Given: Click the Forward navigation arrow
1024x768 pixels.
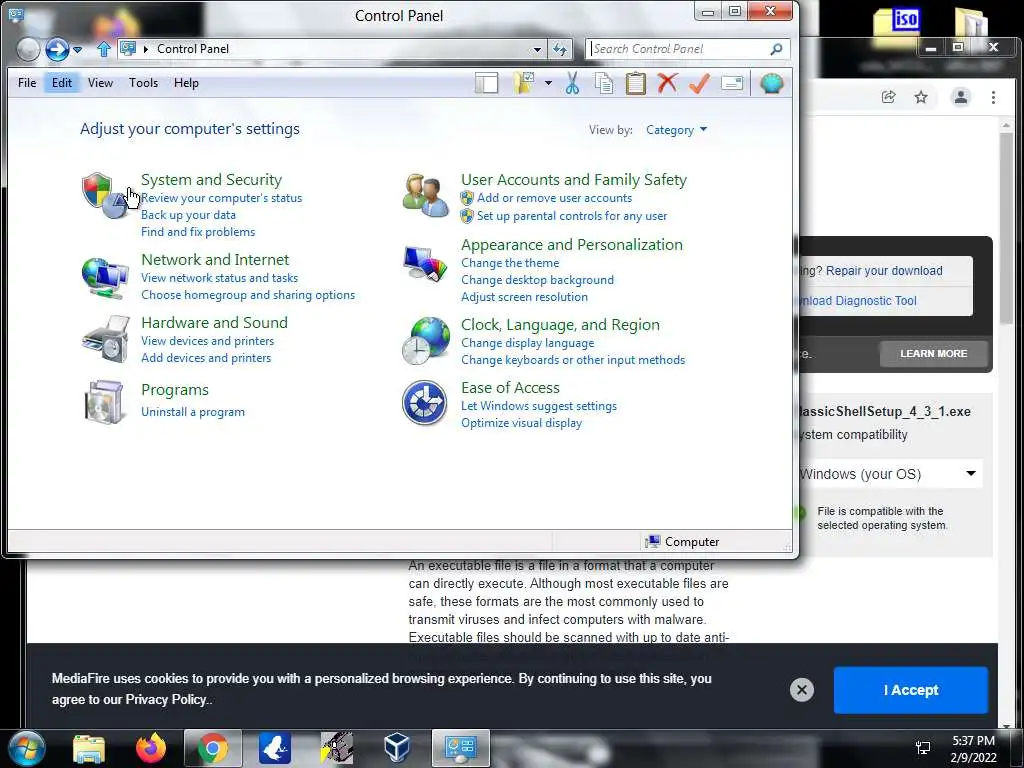Looking at the screenshot, I should coord(57,49).
